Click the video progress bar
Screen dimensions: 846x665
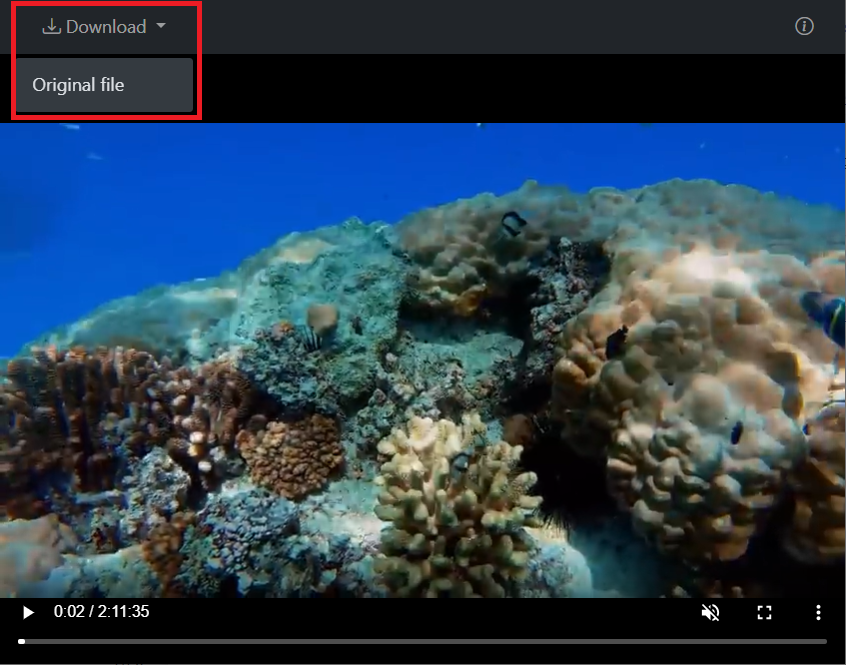pos(423,641)
